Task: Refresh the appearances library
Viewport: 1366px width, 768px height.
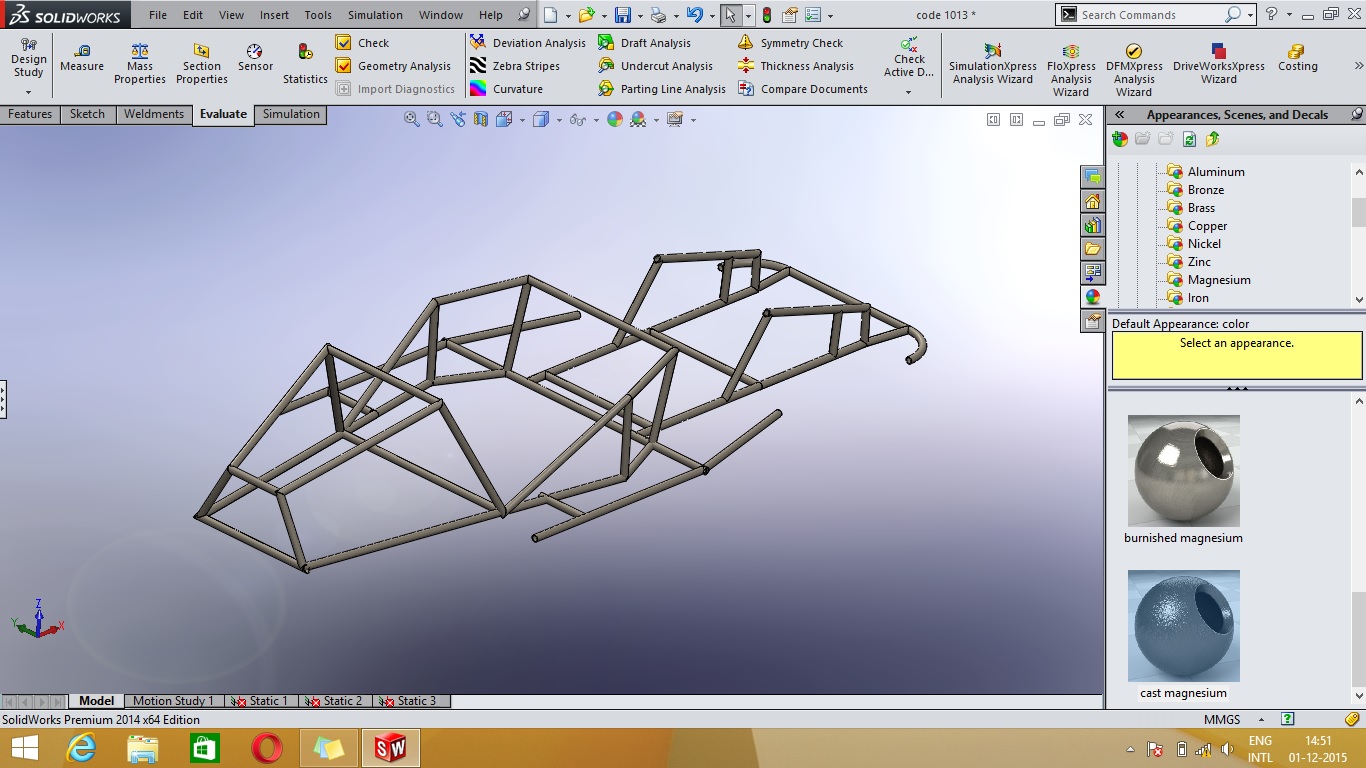Action: [1189, 139]
